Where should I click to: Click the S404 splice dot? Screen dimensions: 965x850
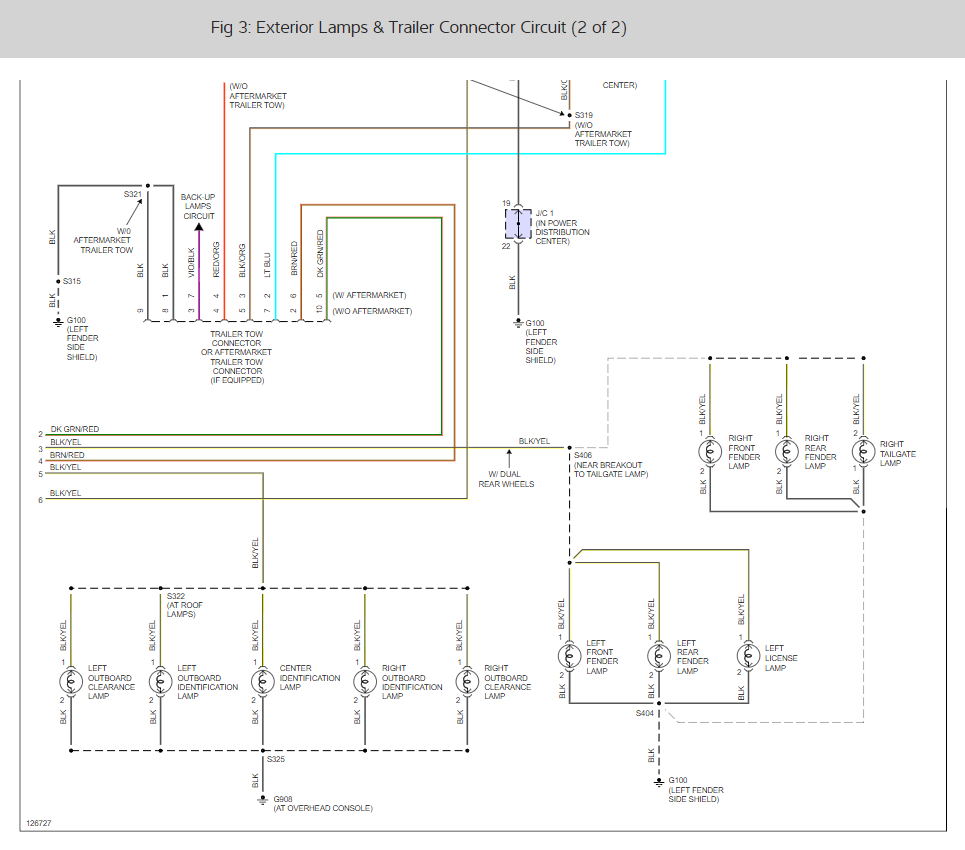(x=659, y=703)
